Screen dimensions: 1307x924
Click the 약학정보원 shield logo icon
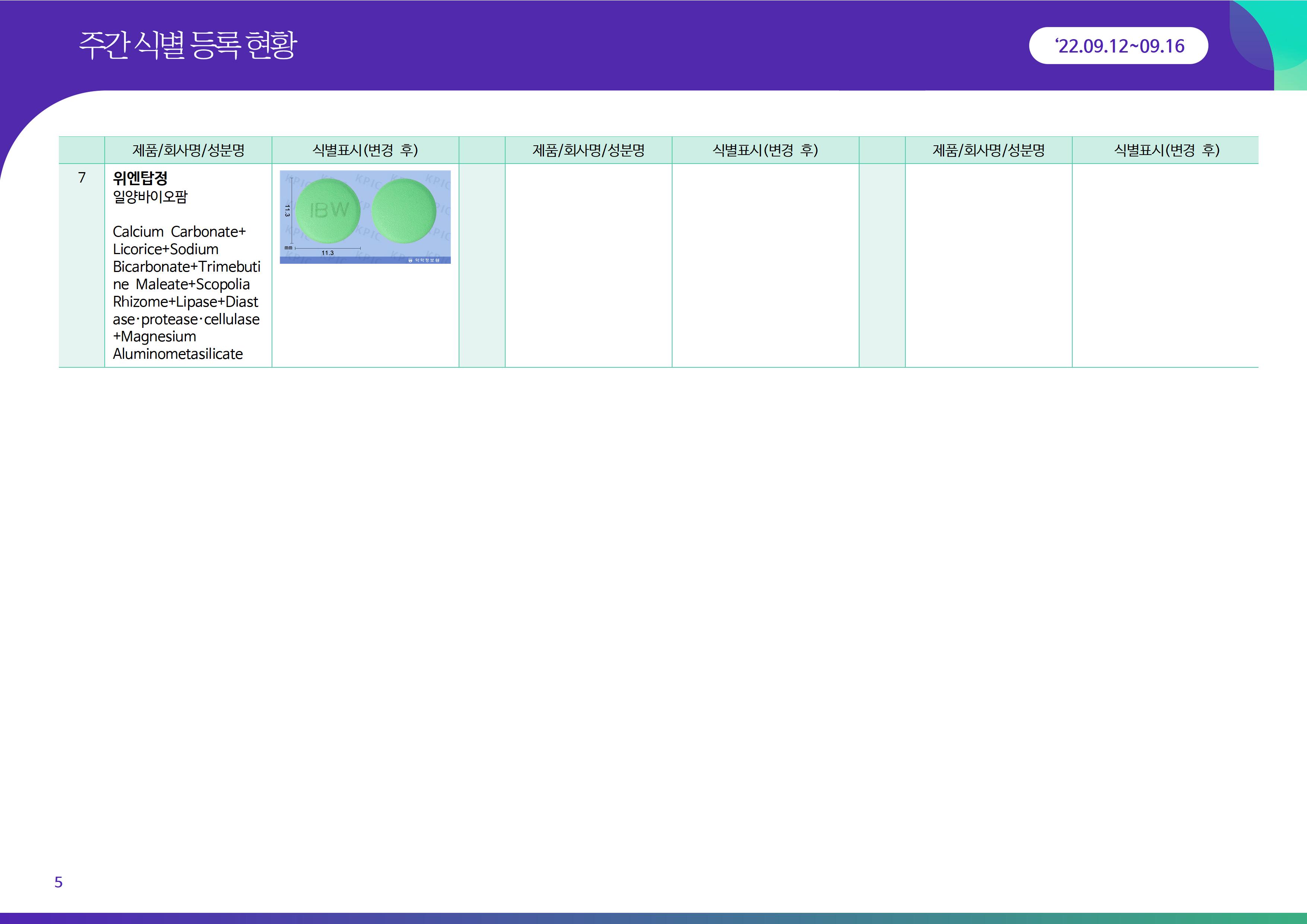(411, 260)
